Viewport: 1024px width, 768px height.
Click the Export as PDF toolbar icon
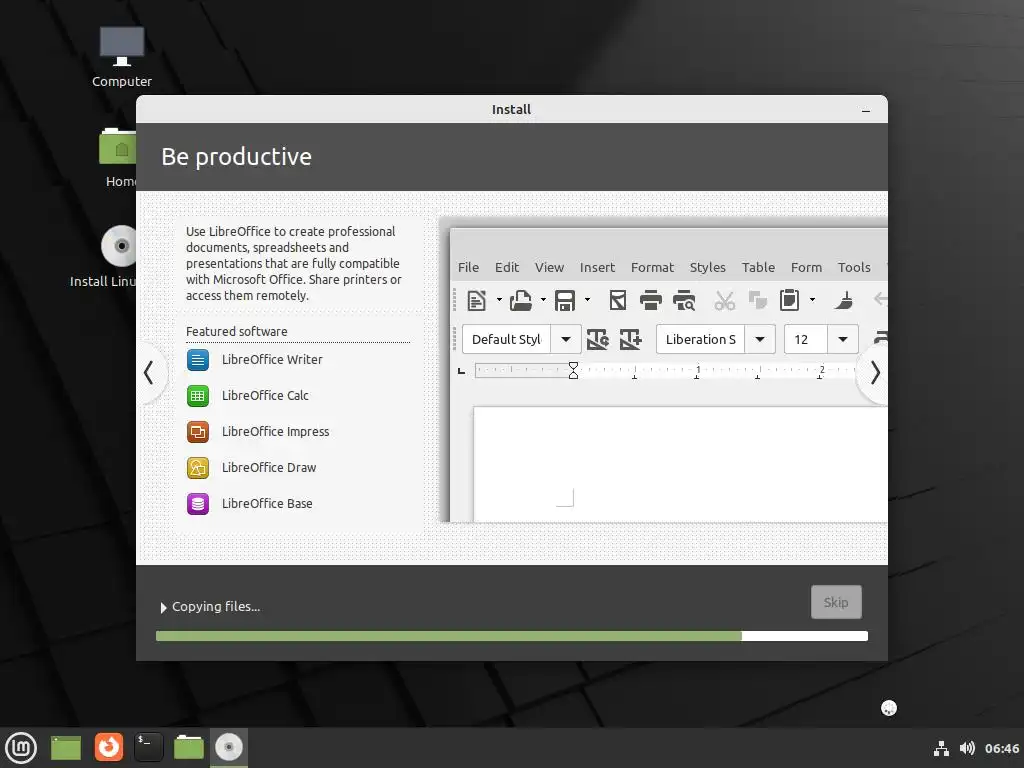(x=618, y=300)
